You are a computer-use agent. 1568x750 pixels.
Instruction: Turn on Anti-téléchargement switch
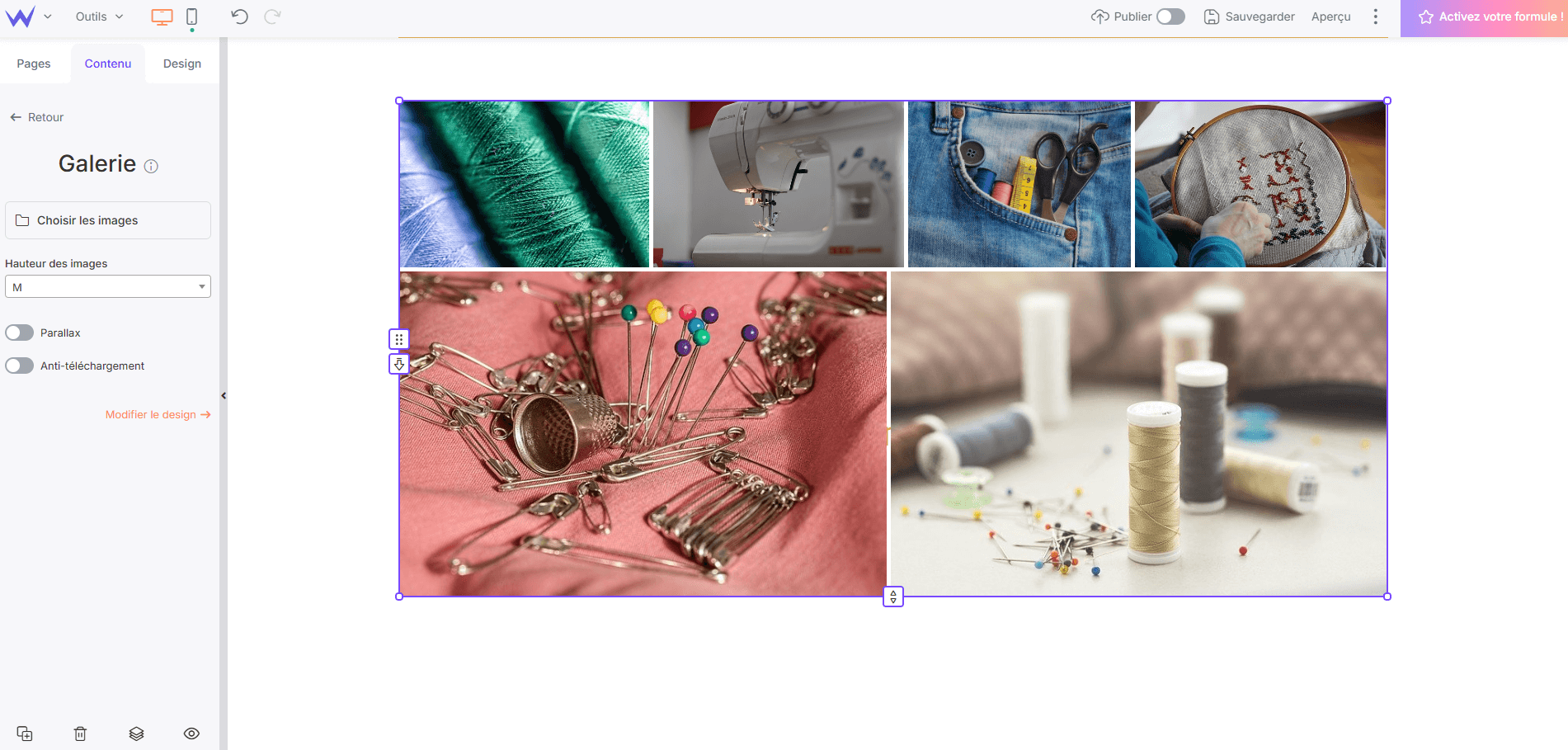tap(20, 366)
